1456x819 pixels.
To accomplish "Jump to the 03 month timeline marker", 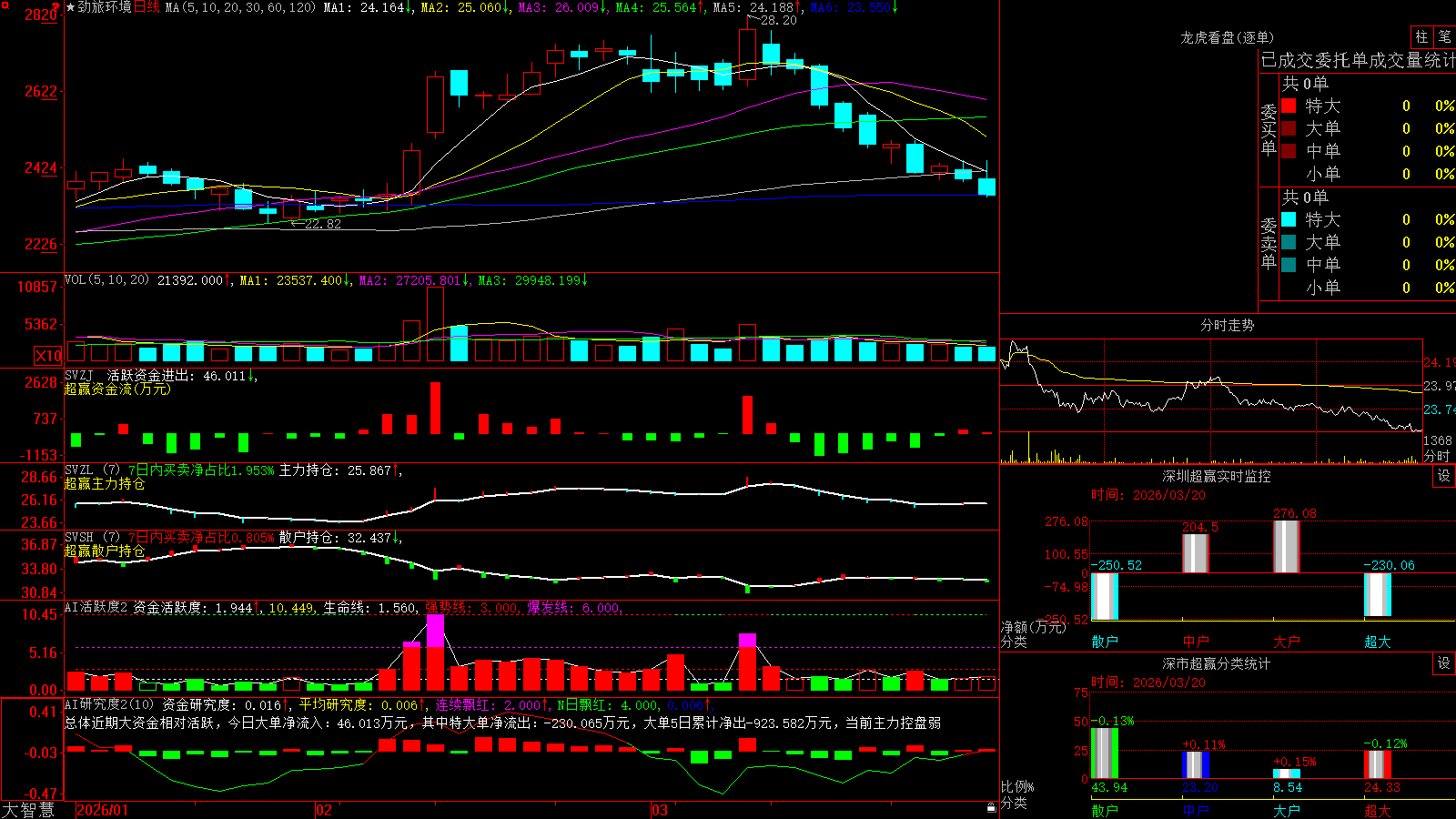I will 660,810.
